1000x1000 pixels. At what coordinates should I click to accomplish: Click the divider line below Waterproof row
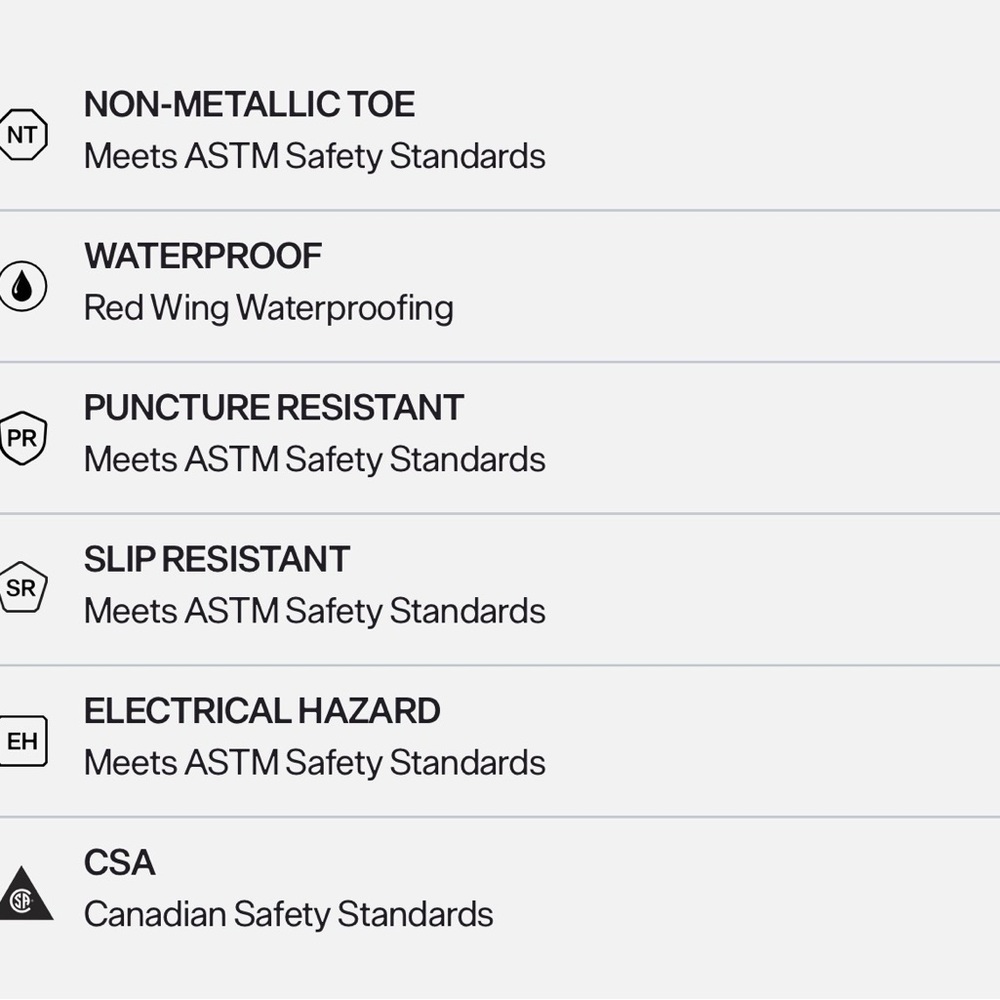(500, 362)
